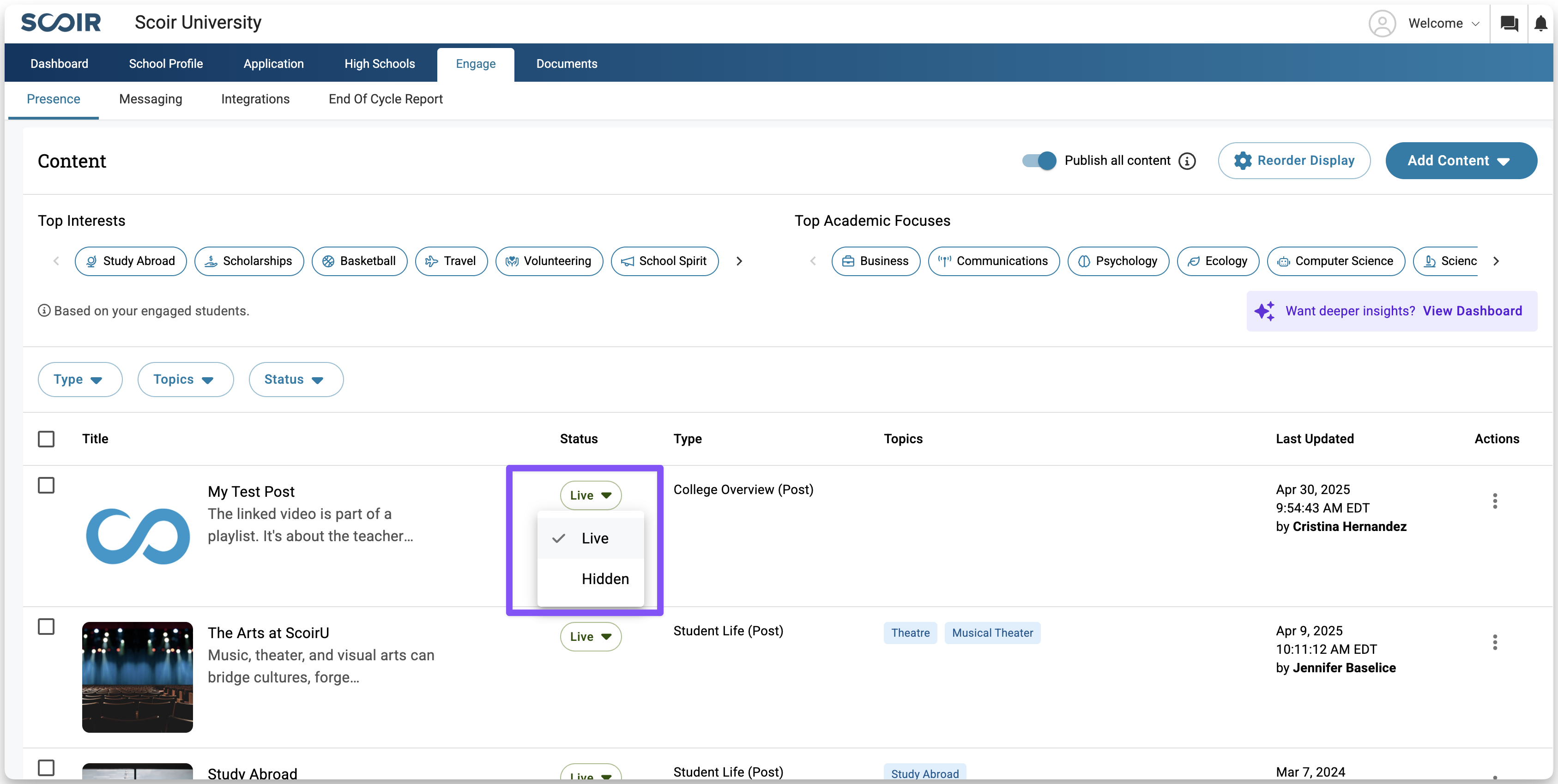Open actions menu for The Arts at ScoirU
1558x784 pixels.
[x=1494, y=642]
